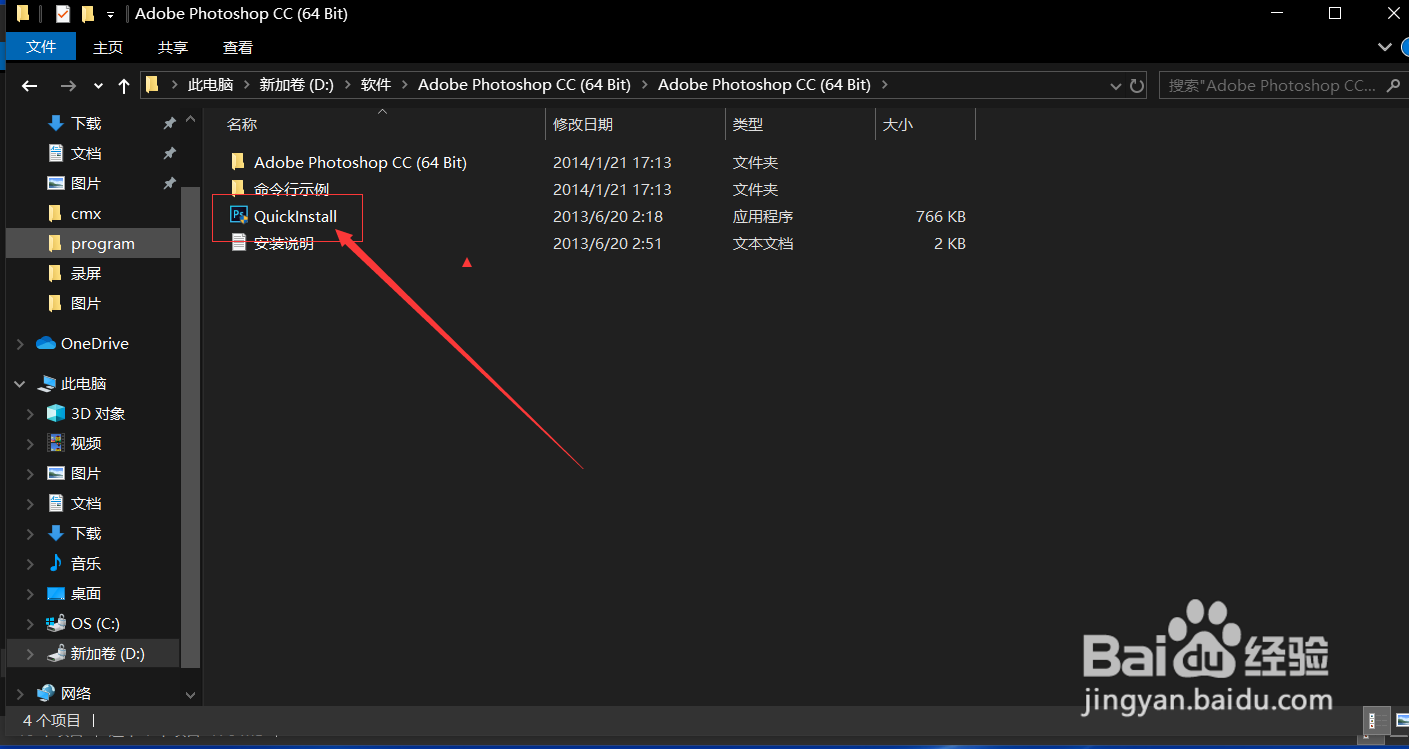Click the 文本文档 type cell
The image size is (1409, 749).
point(763,243)
